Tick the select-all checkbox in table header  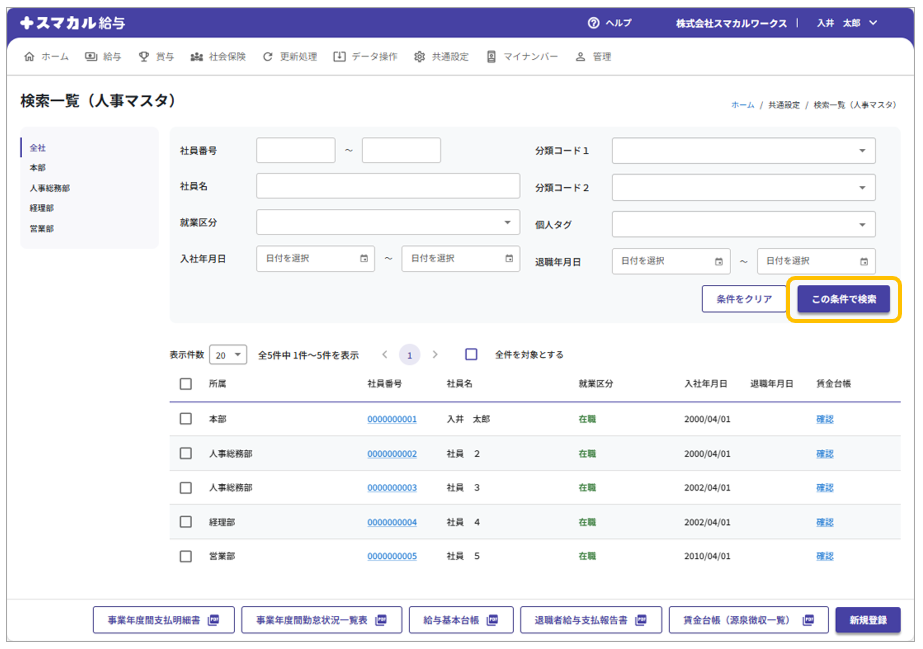pos(186,384)
